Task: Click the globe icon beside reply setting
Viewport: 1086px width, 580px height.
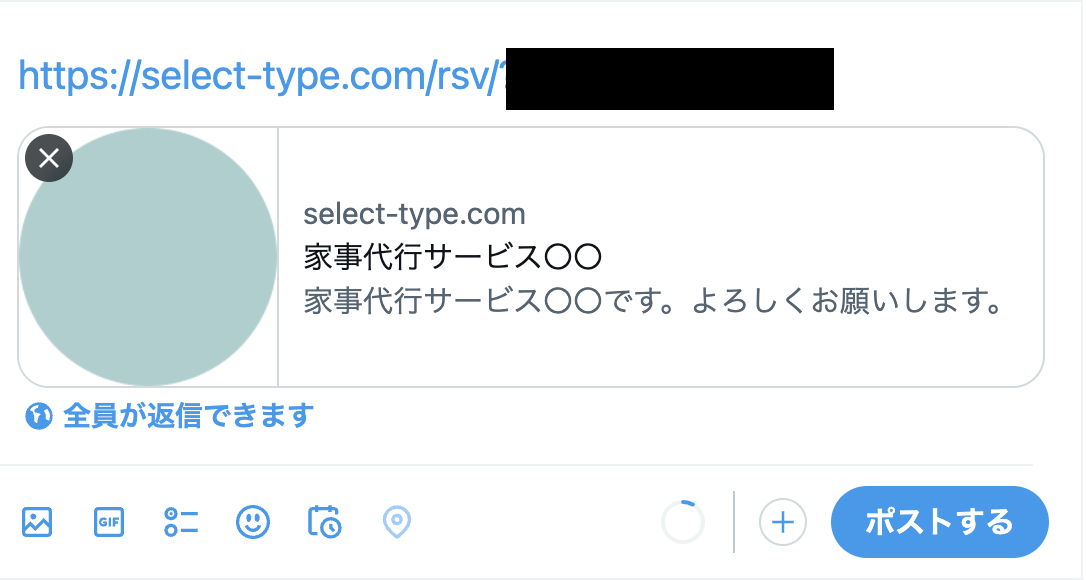Action: pos(38,415)
